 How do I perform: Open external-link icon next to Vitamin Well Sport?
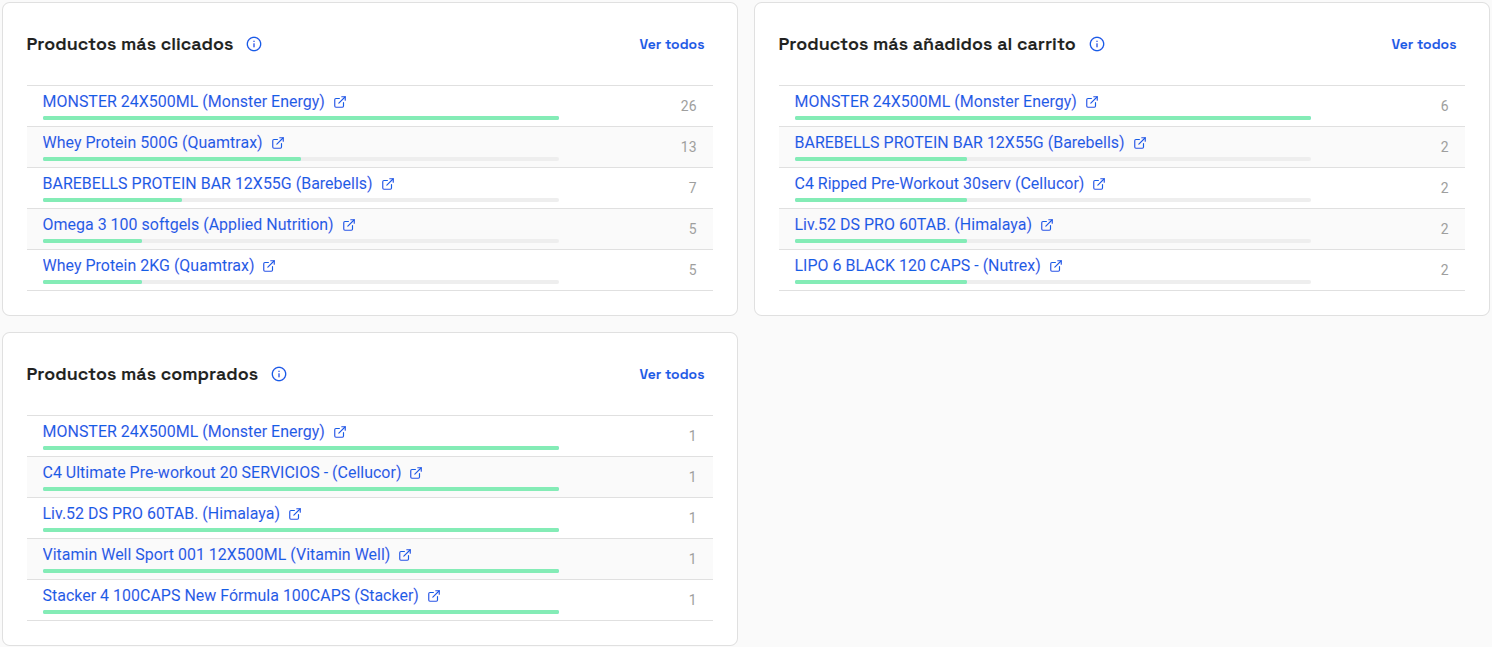click(x=405, y=555)
